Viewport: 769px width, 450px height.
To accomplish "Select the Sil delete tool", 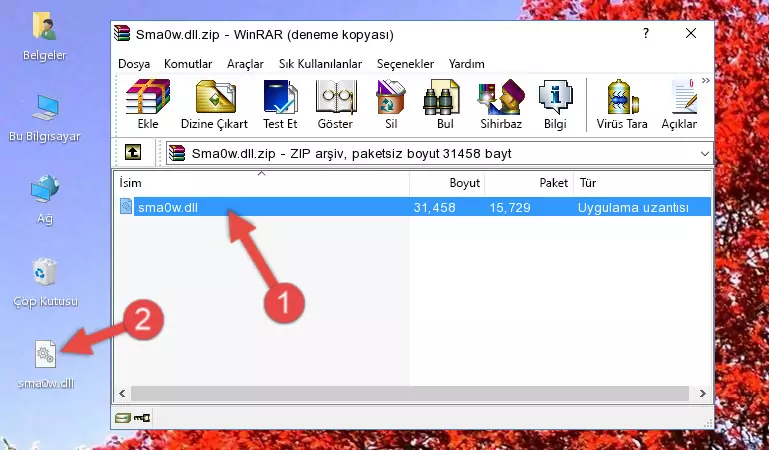I will click(391, 104).
